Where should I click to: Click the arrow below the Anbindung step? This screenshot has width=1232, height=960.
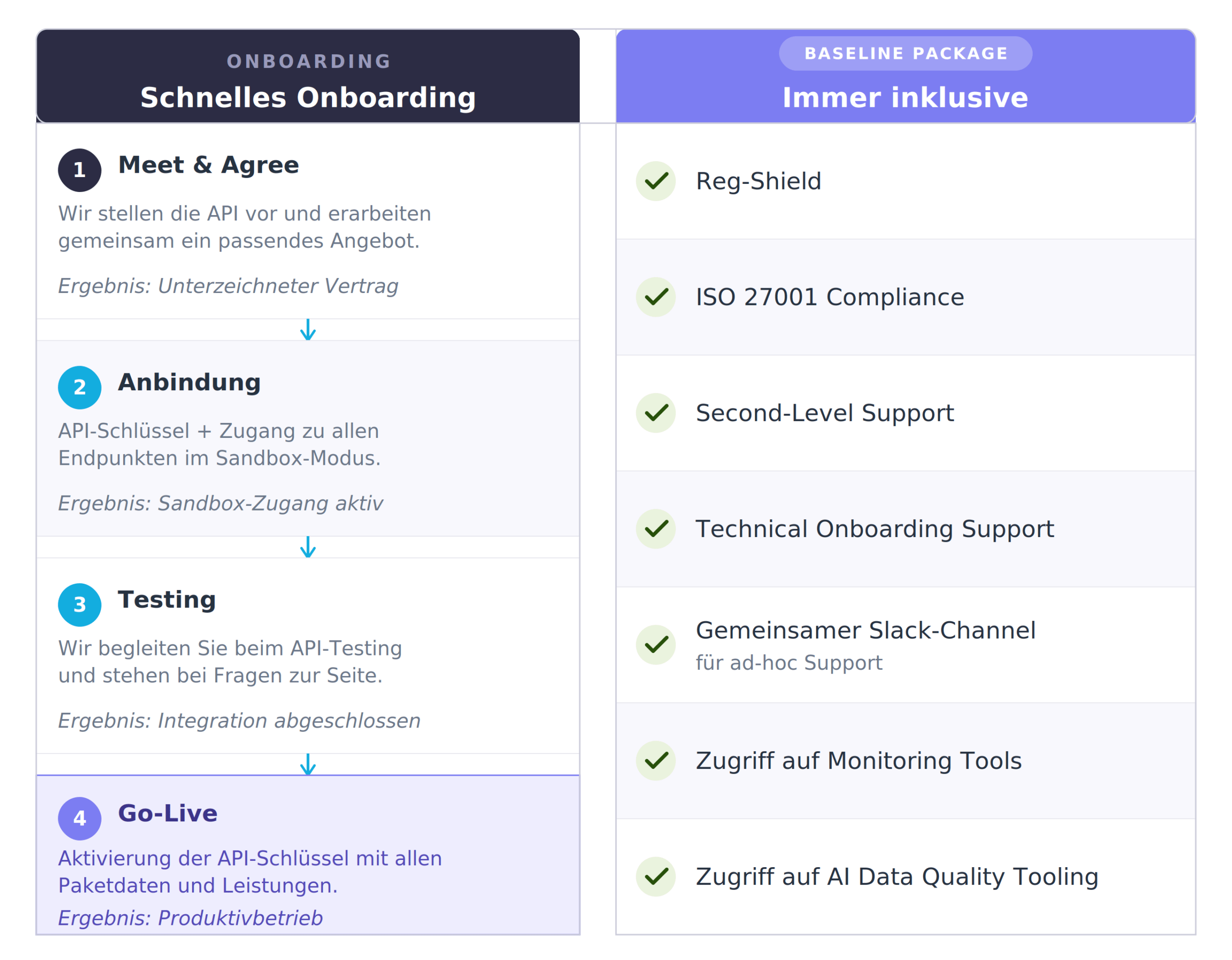[x=308, y=547]
